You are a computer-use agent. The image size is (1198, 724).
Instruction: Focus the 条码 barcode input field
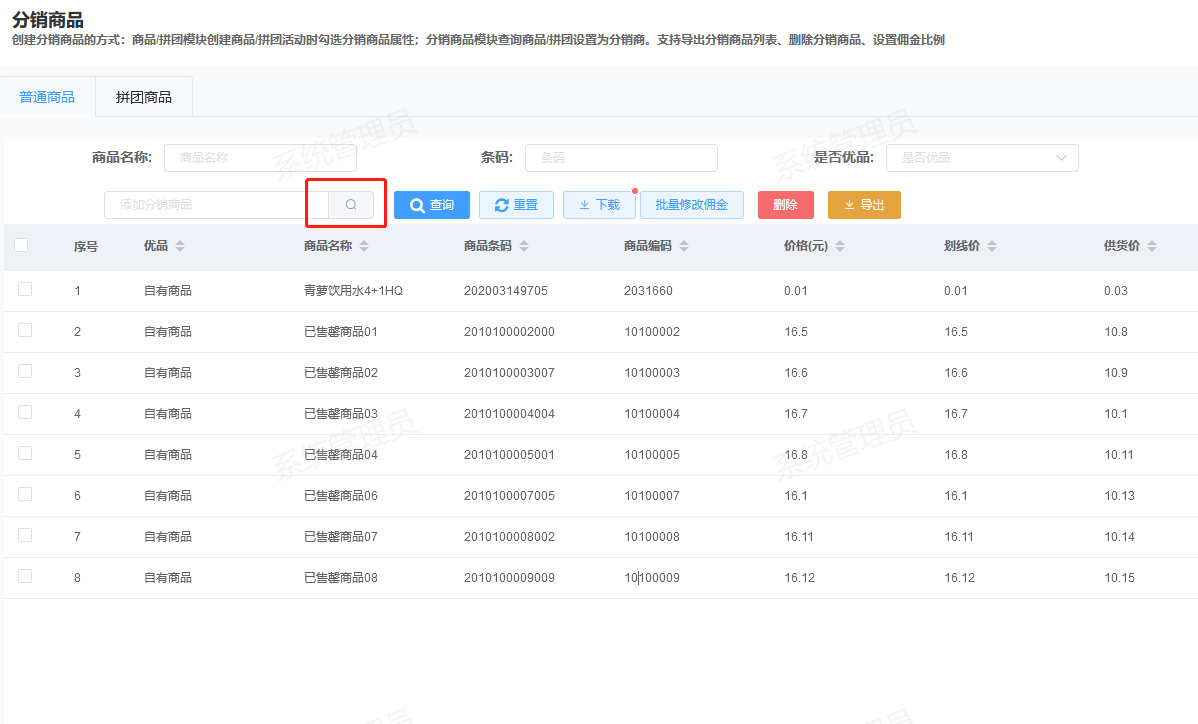tap(620, 158)
